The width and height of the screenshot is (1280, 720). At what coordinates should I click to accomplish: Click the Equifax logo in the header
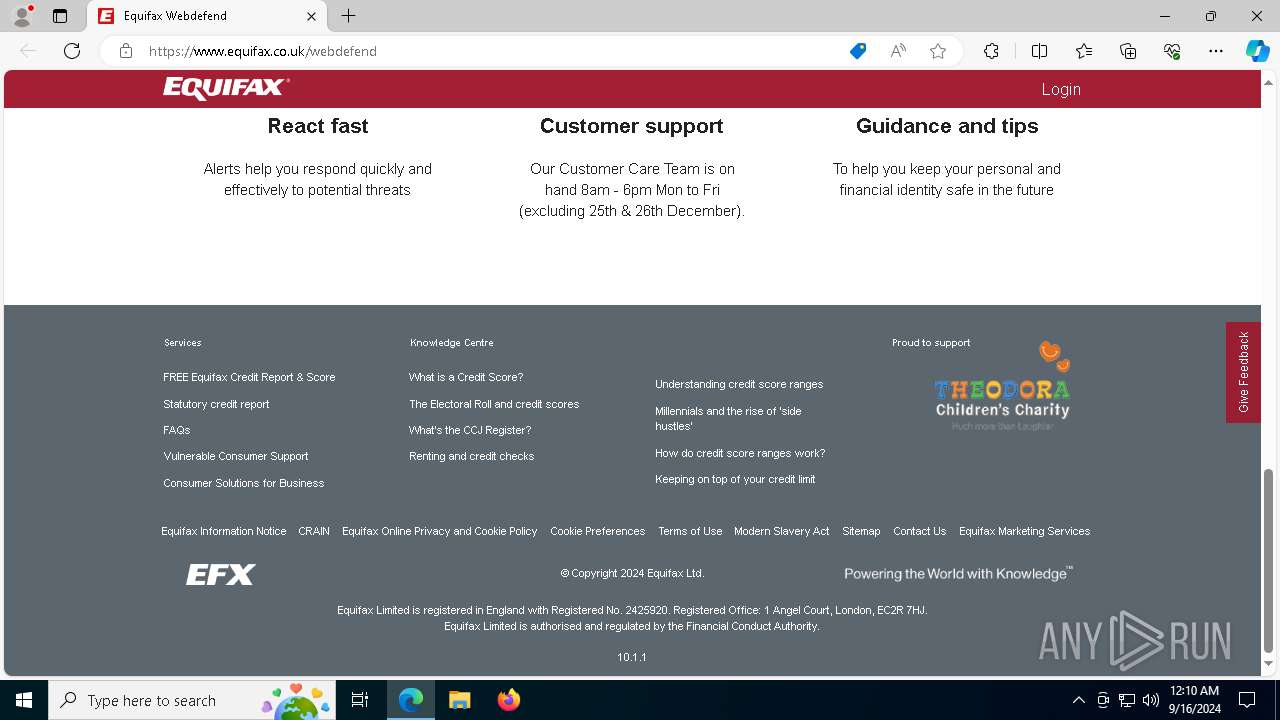227,88
